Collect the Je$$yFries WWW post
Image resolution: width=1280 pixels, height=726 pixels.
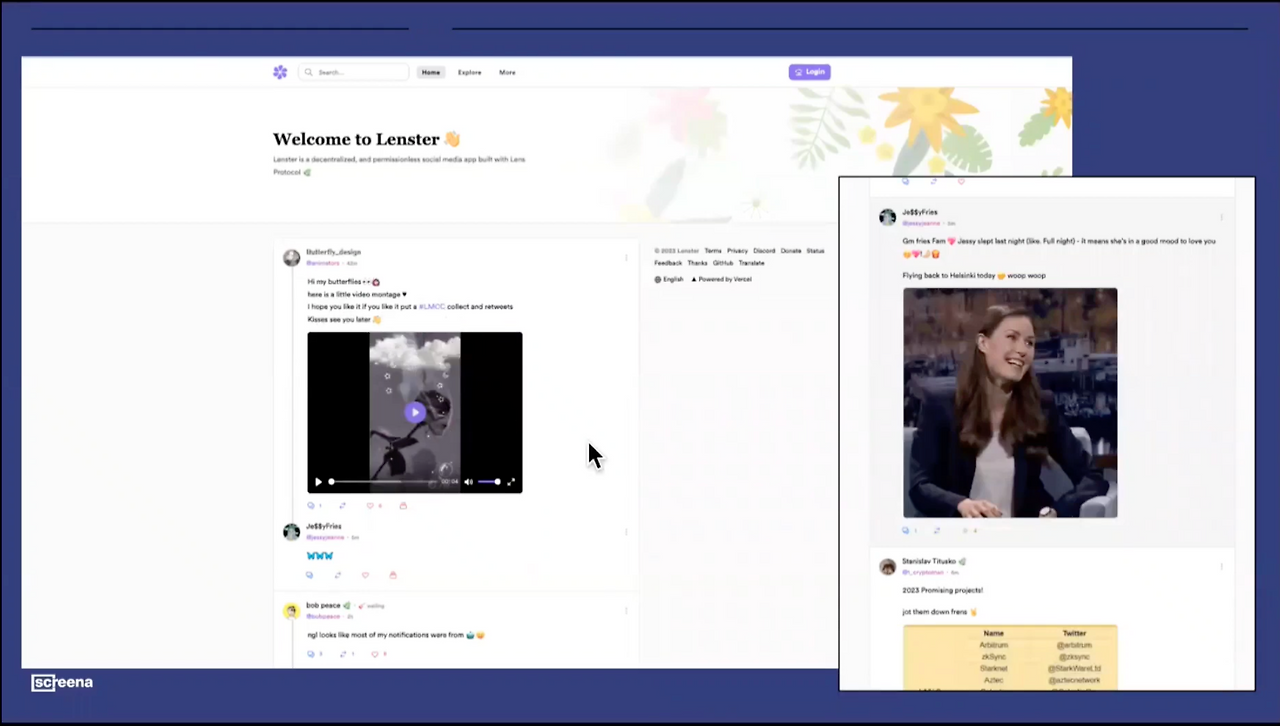click(393, 575)
